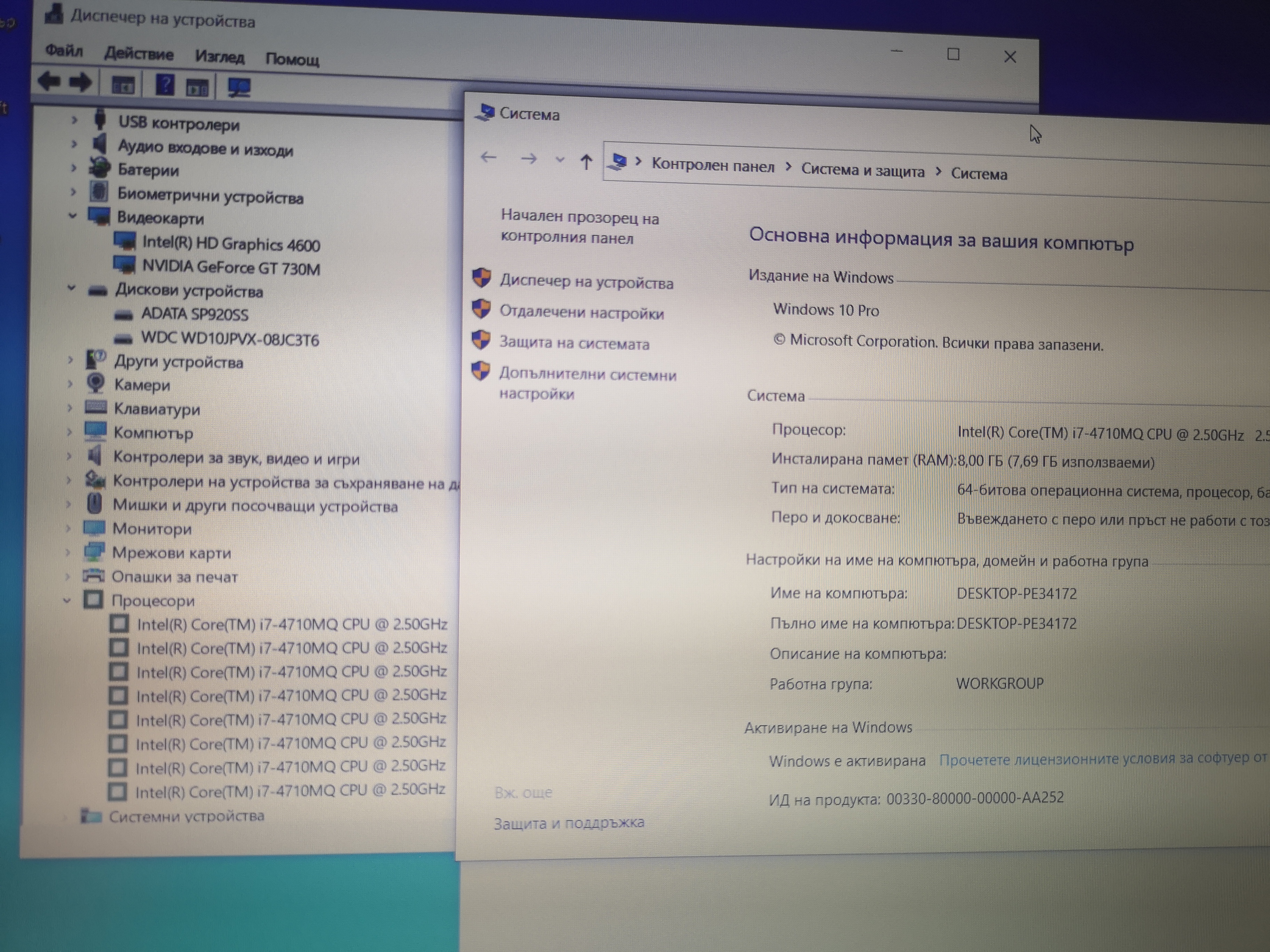The height and width of the screenshot is (952, 1270).
Task: Open Начален прозорец на контролния панел
Action: 580,228
